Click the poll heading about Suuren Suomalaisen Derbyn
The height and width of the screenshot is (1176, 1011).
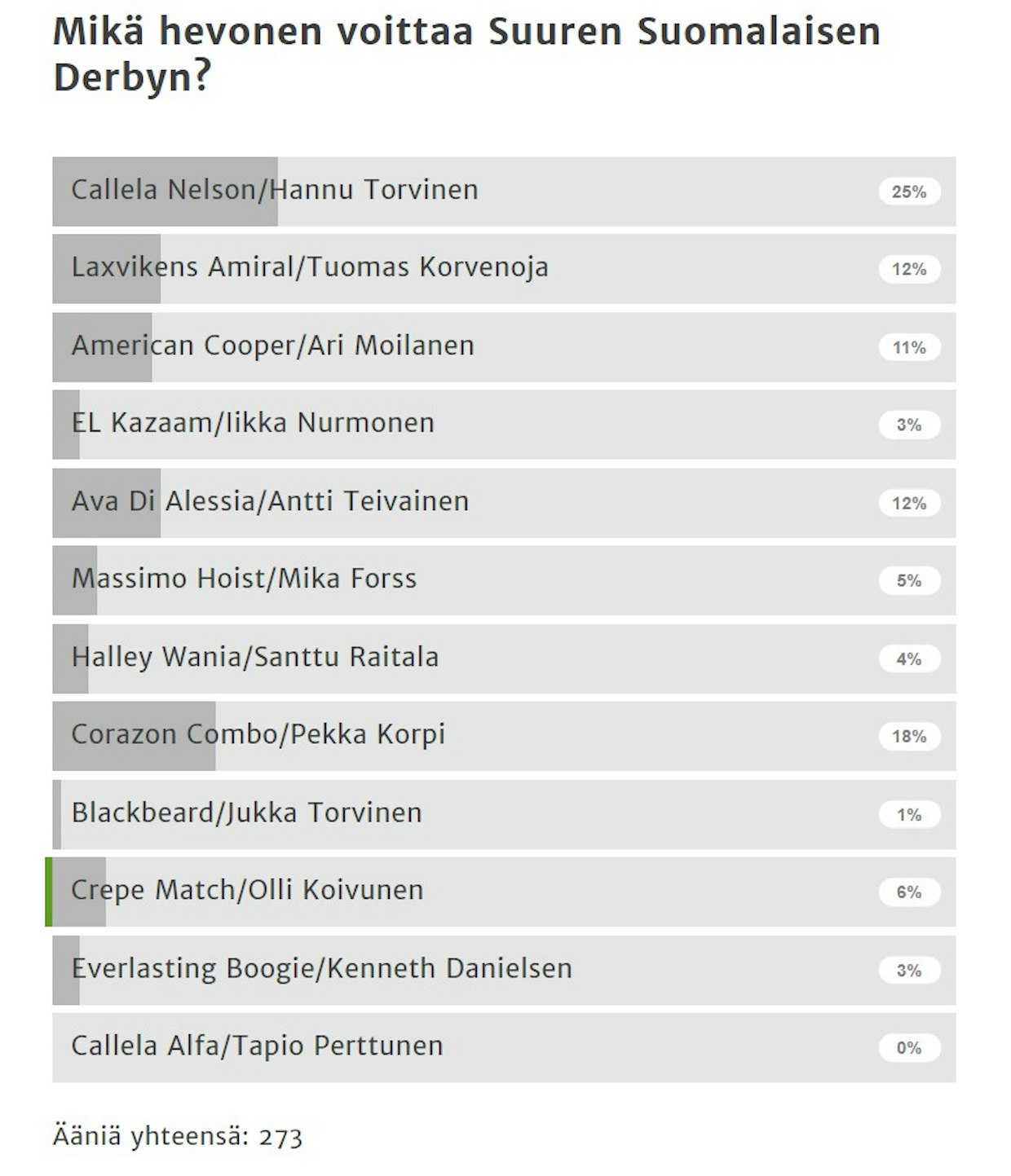point(466,55)
